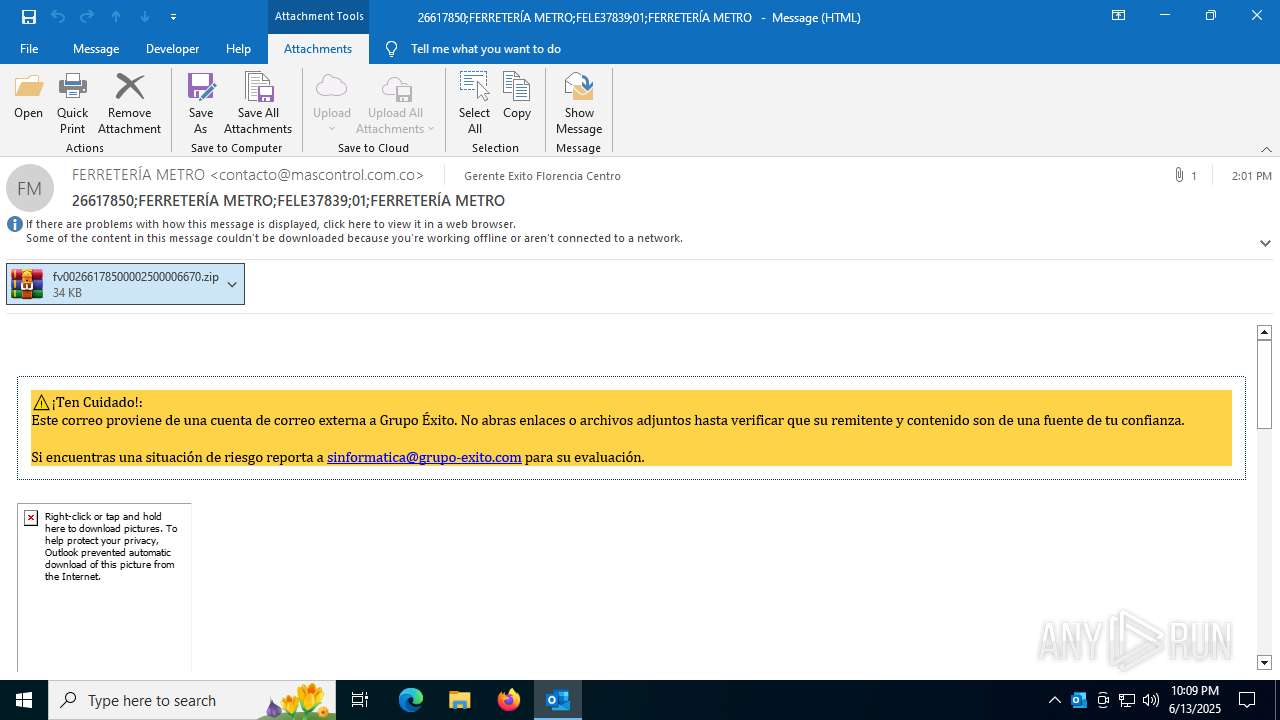Open sinformatica@grupo-exito.com link

(x=424, y=457)
